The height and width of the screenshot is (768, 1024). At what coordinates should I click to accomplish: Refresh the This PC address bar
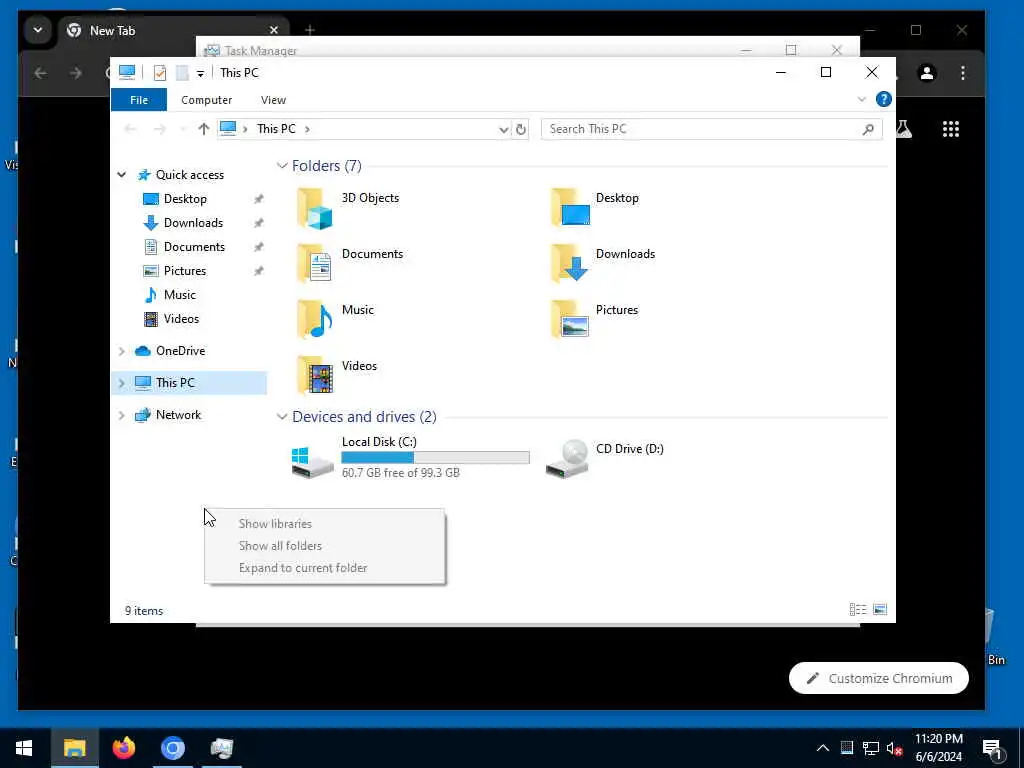tap(520, 129)
